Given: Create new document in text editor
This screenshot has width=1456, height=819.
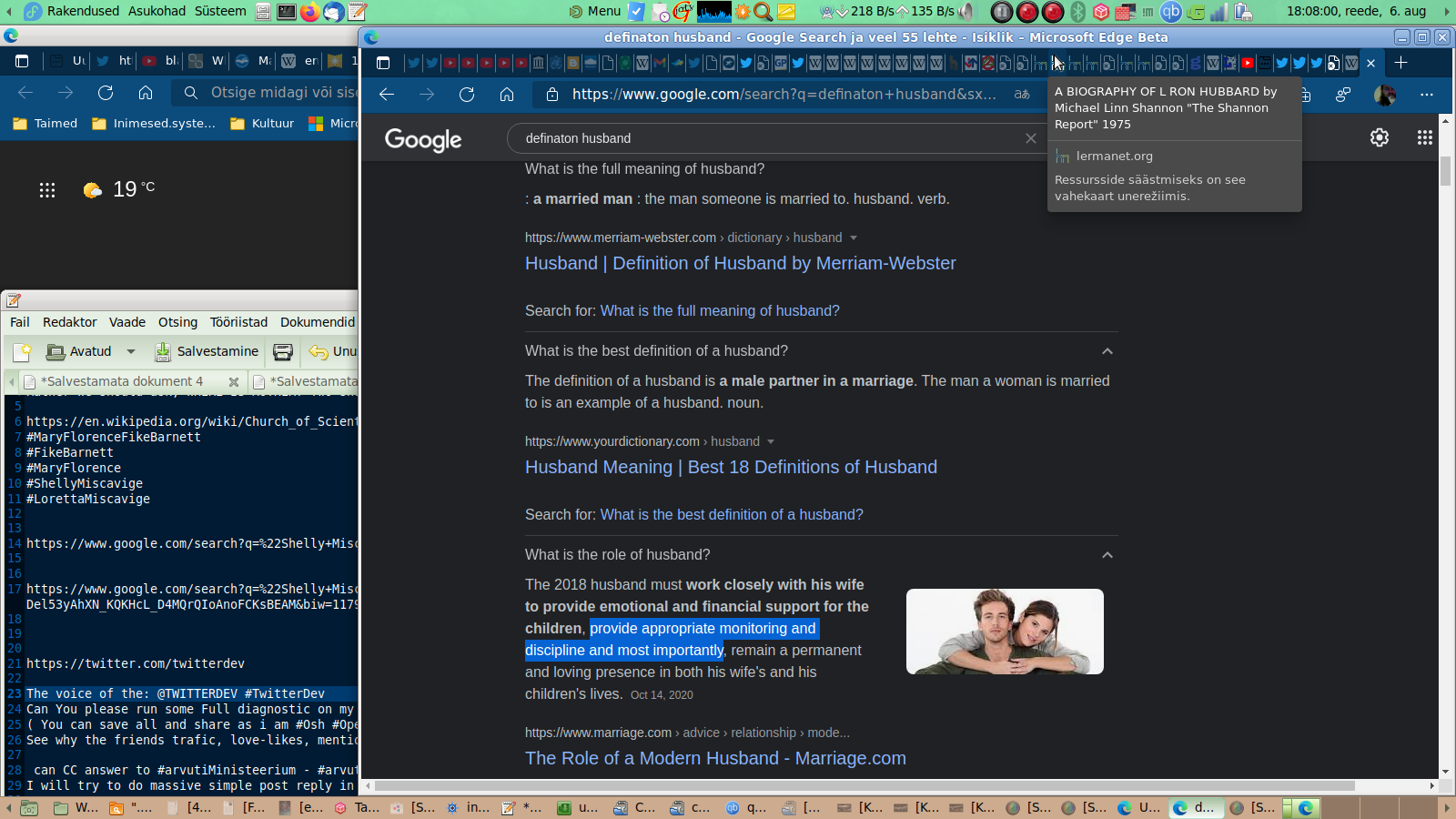Looking at the screenshot, I should pos(22,351).
